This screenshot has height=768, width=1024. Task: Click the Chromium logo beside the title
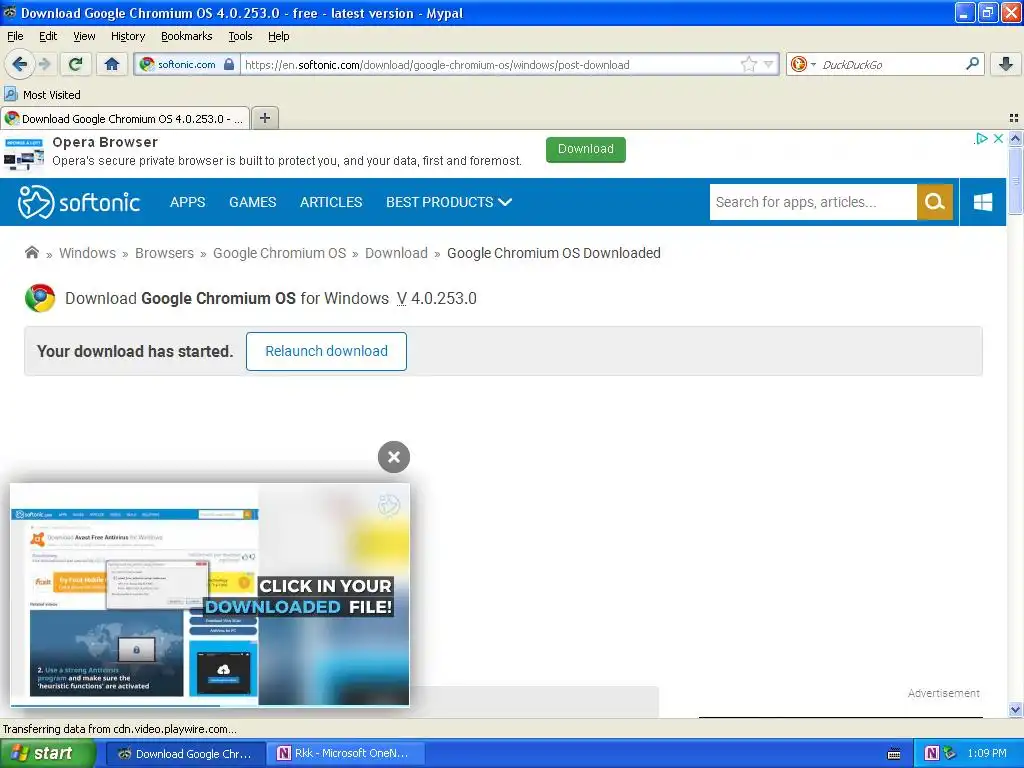click(x=40, y=298)
